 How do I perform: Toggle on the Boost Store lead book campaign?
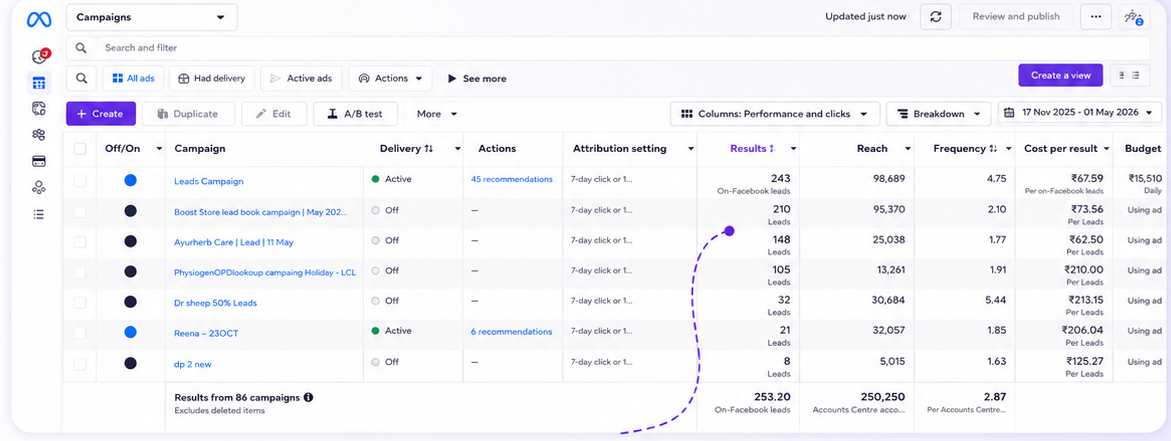131,211
